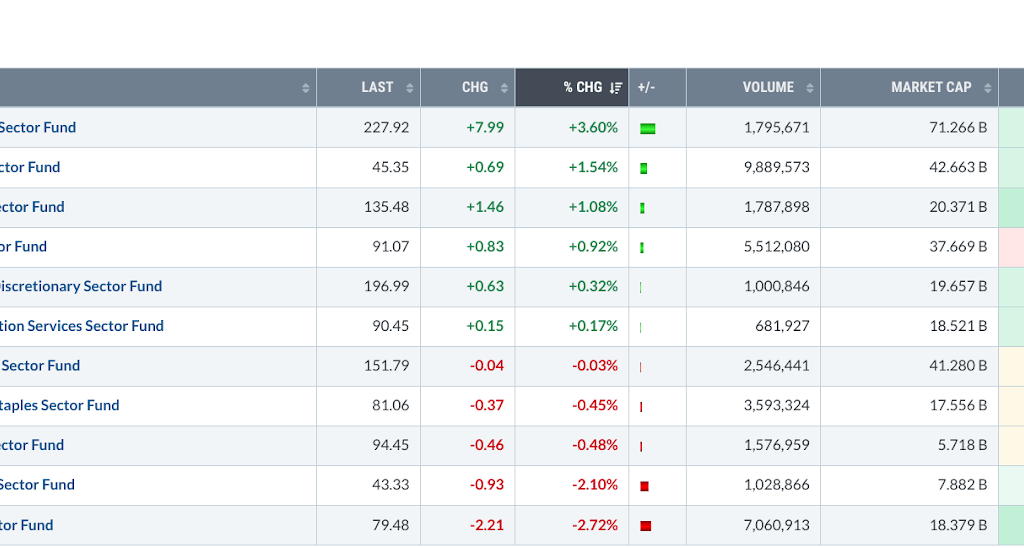Viewport: 1024px width, 548px height.
Task: Open Discretionary Sector Fund link
Action: [81, 286]
